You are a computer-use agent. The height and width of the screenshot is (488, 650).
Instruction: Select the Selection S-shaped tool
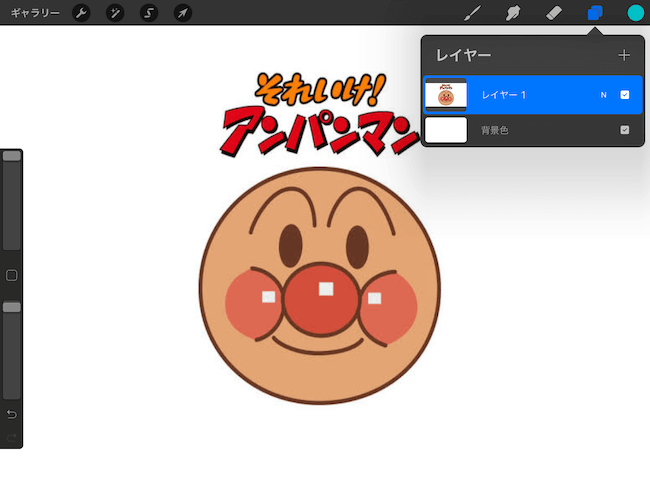(x=149, y=13)
